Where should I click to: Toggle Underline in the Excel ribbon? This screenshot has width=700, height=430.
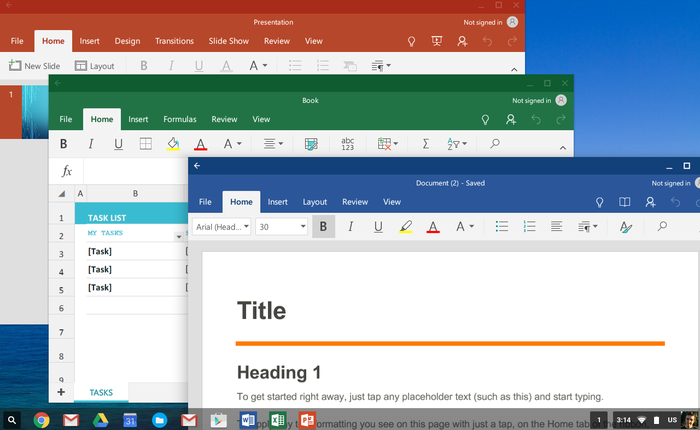point(118,144)
